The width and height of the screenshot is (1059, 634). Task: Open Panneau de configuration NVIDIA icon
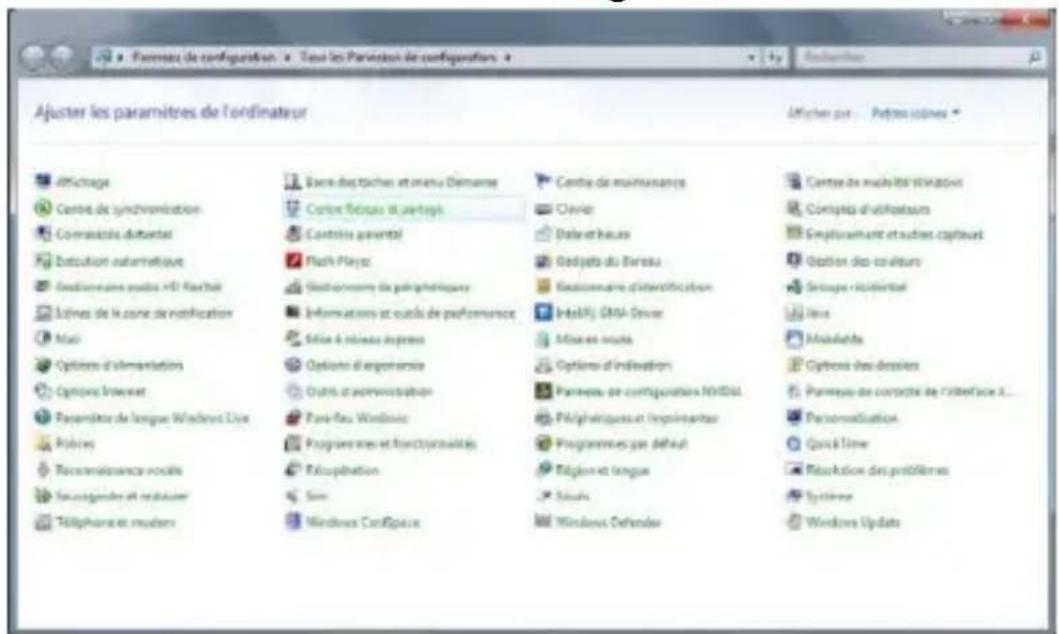[x=543, y=392]
